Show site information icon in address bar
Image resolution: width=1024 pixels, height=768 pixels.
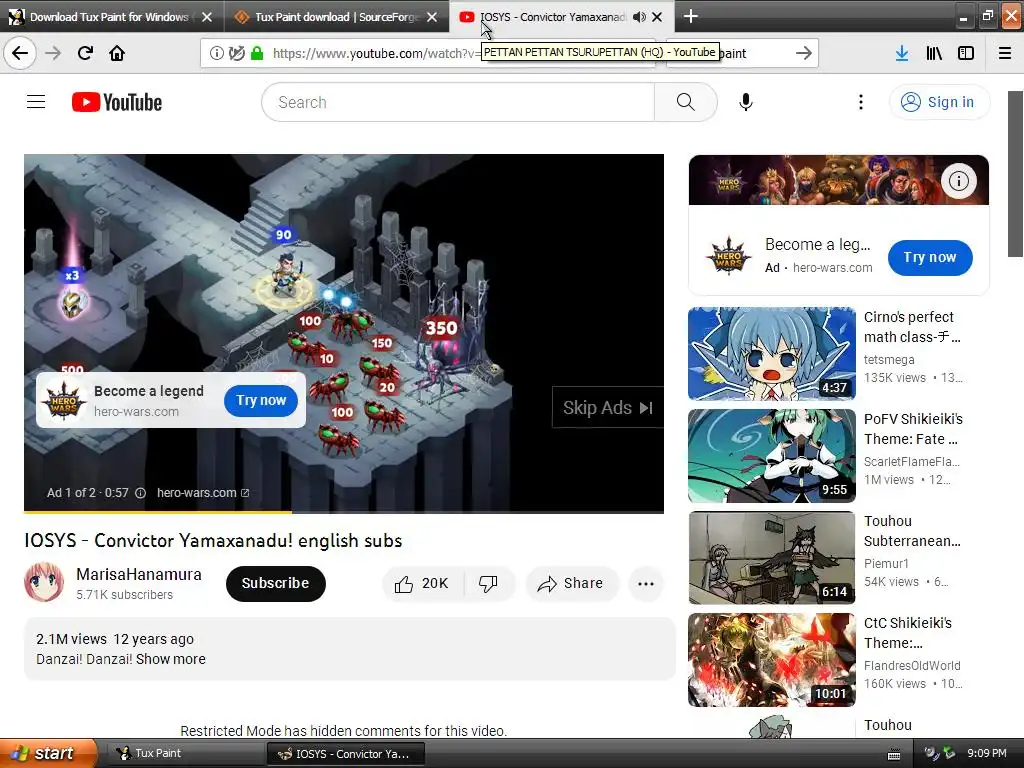pos(216,53)
